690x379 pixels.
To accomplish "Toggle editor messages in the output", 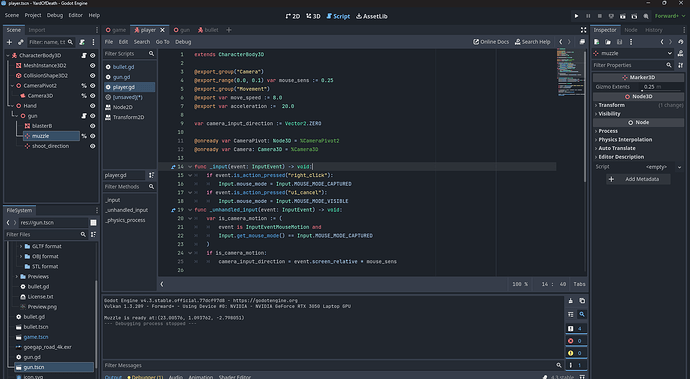I will pos(576,365).
